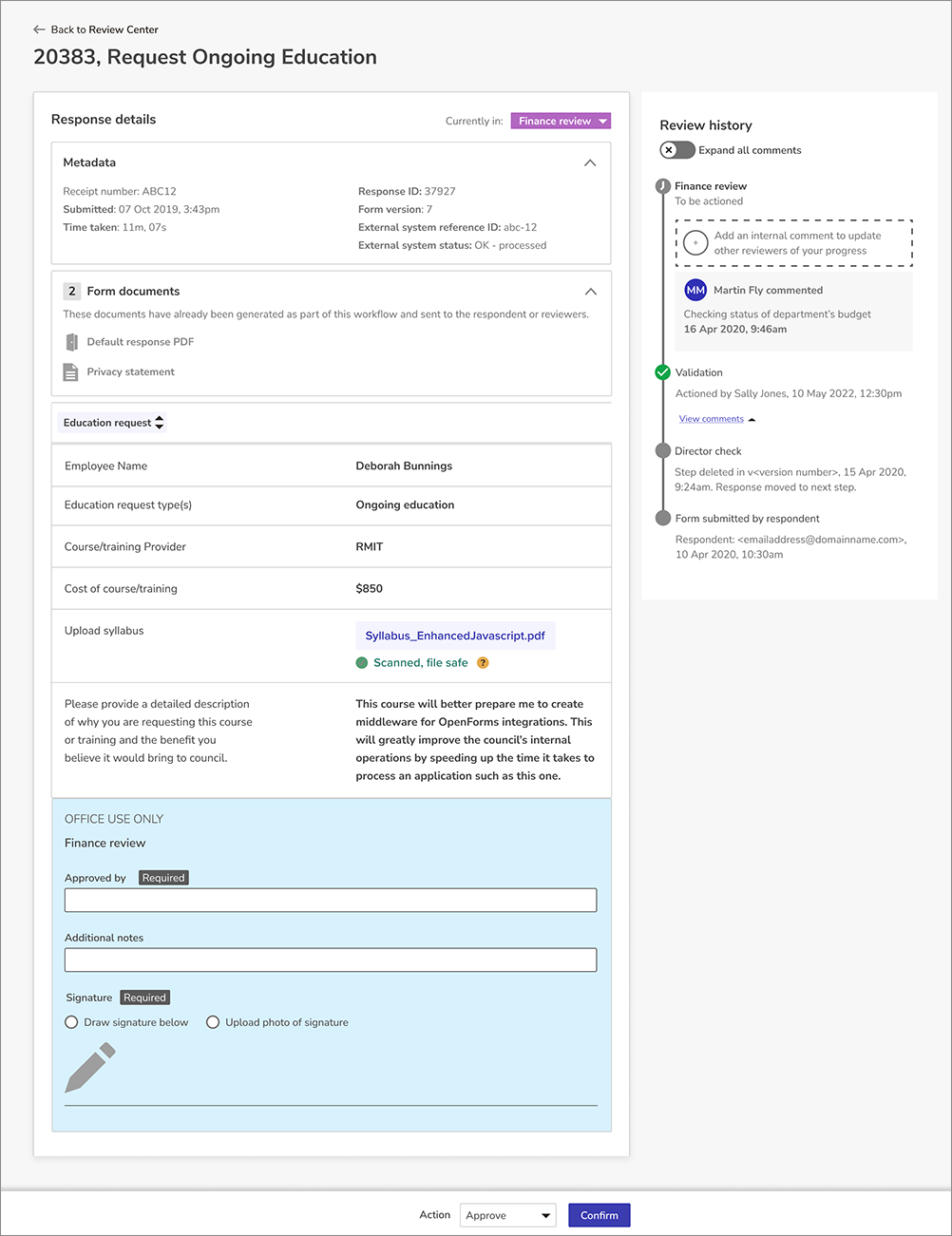Click View comments link
This screenshot has height=1236, width=952.
point(712,419)
